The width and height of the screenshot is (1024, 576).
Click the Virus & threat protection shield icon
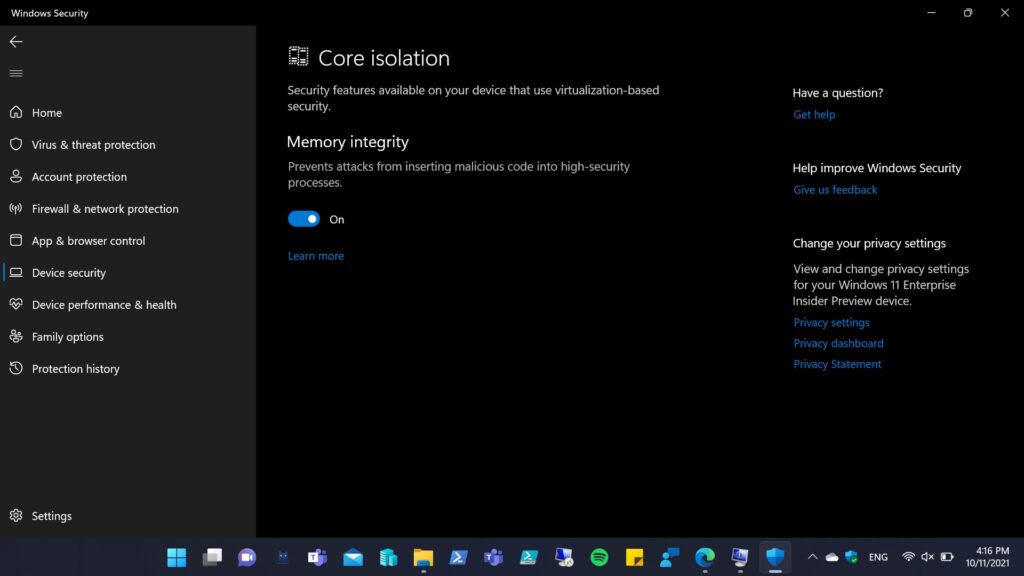pos(15,145)
